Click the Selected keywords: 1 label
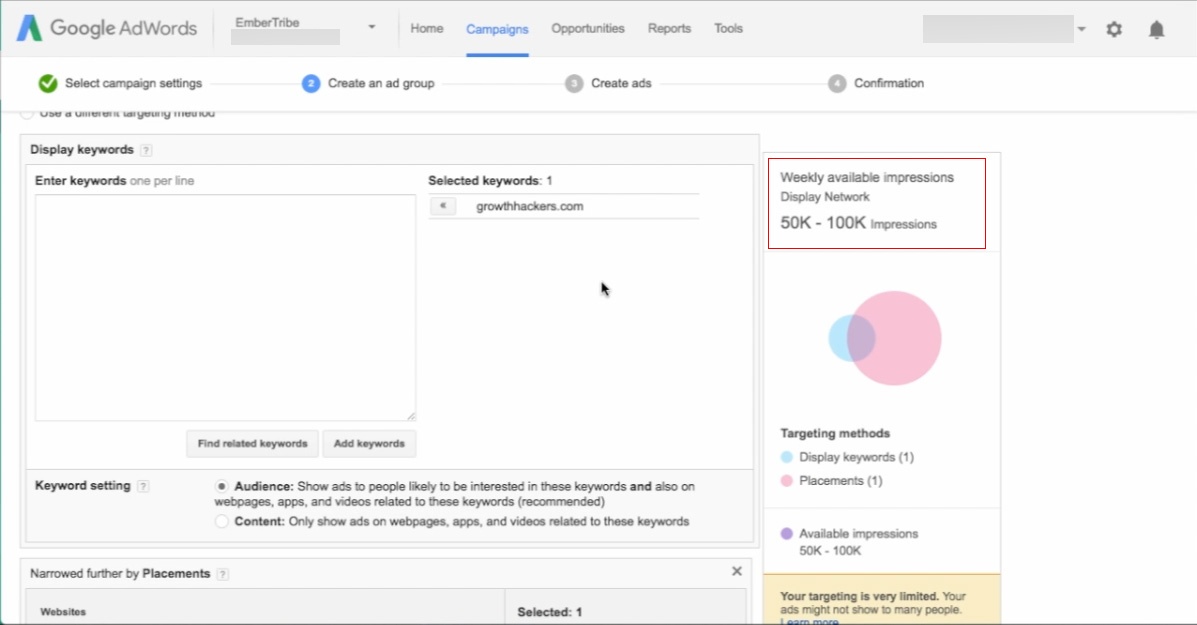The width and height of the screenshot is (1197, 625). coord(490,181)
